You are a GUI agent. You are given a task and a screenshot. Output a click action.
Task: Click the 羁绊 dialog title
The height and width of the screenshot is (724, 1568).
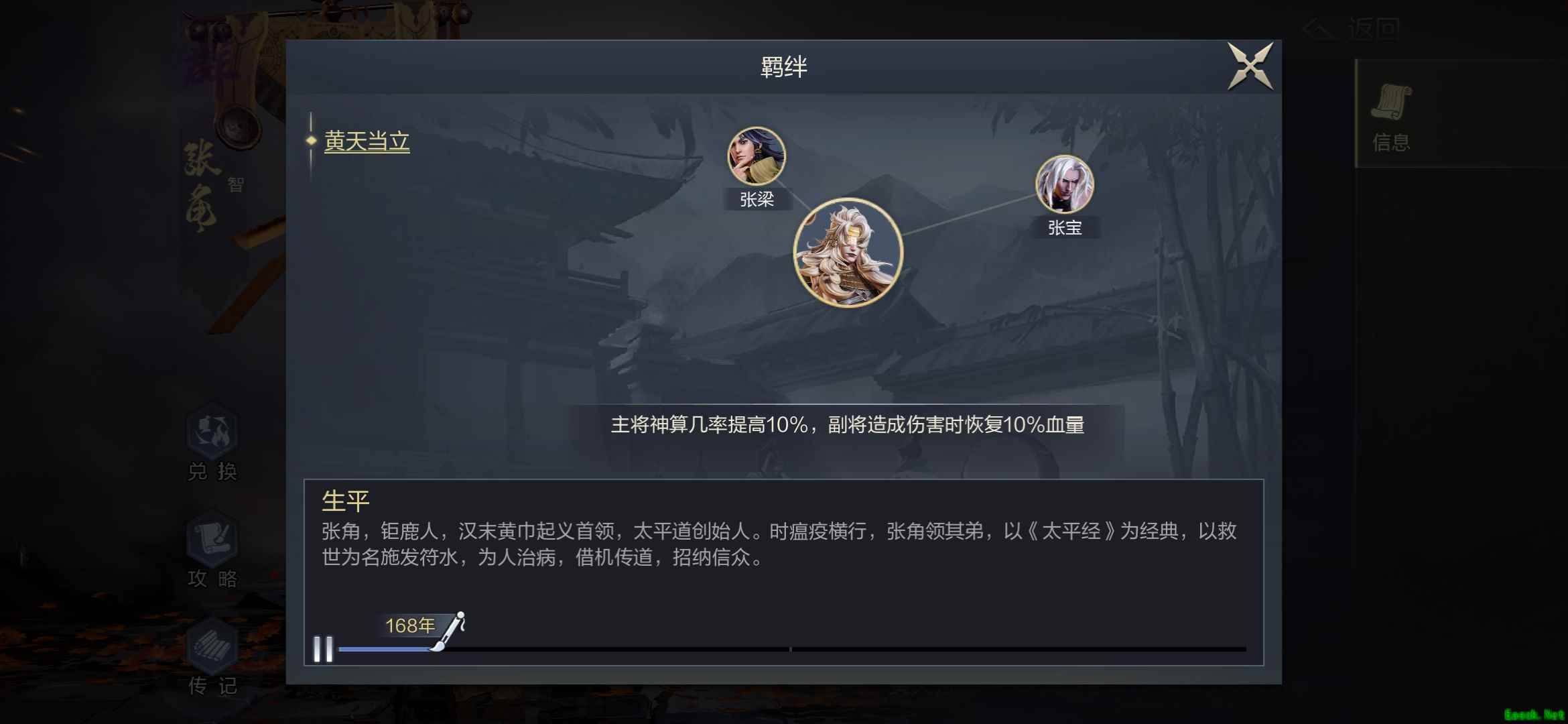tap(783, 67)
